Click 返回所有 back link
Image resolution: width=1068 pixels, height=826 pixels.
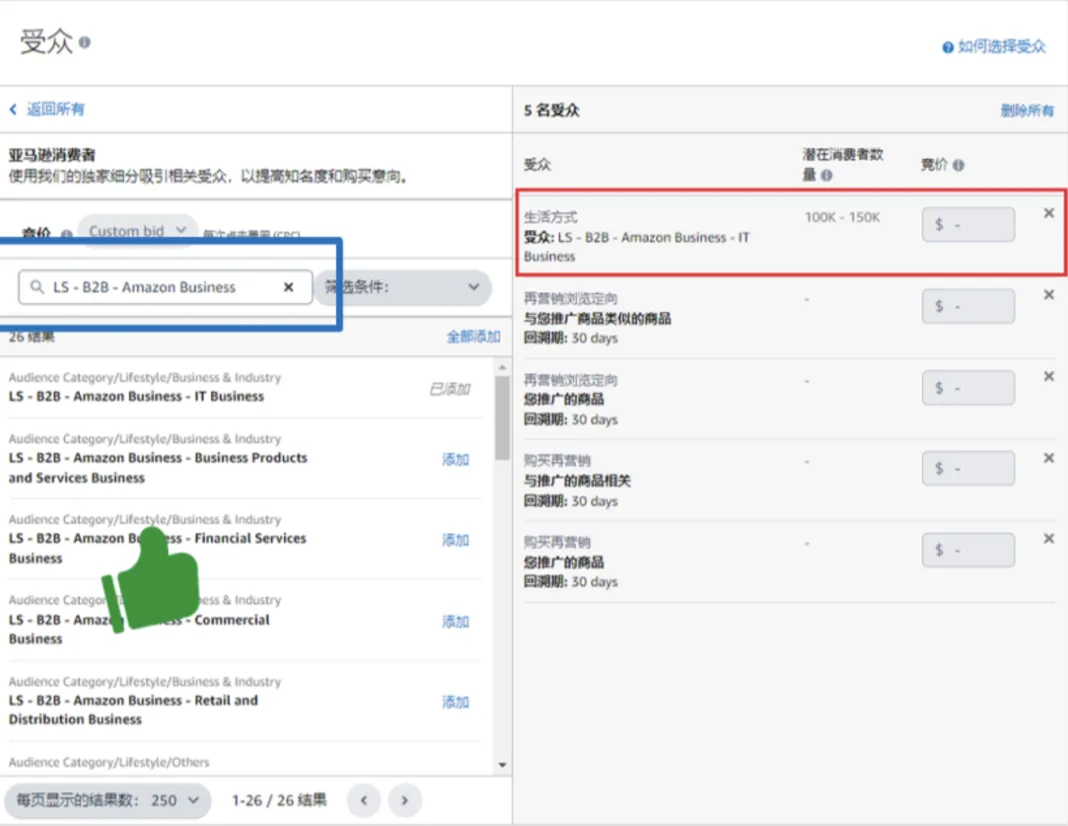pos(47,109)
